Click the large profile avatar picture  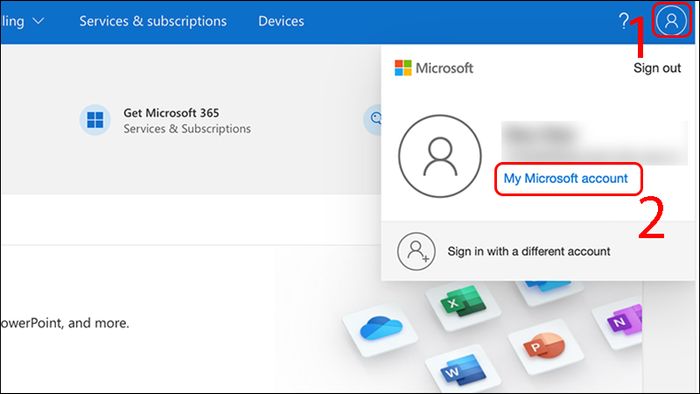440,156
